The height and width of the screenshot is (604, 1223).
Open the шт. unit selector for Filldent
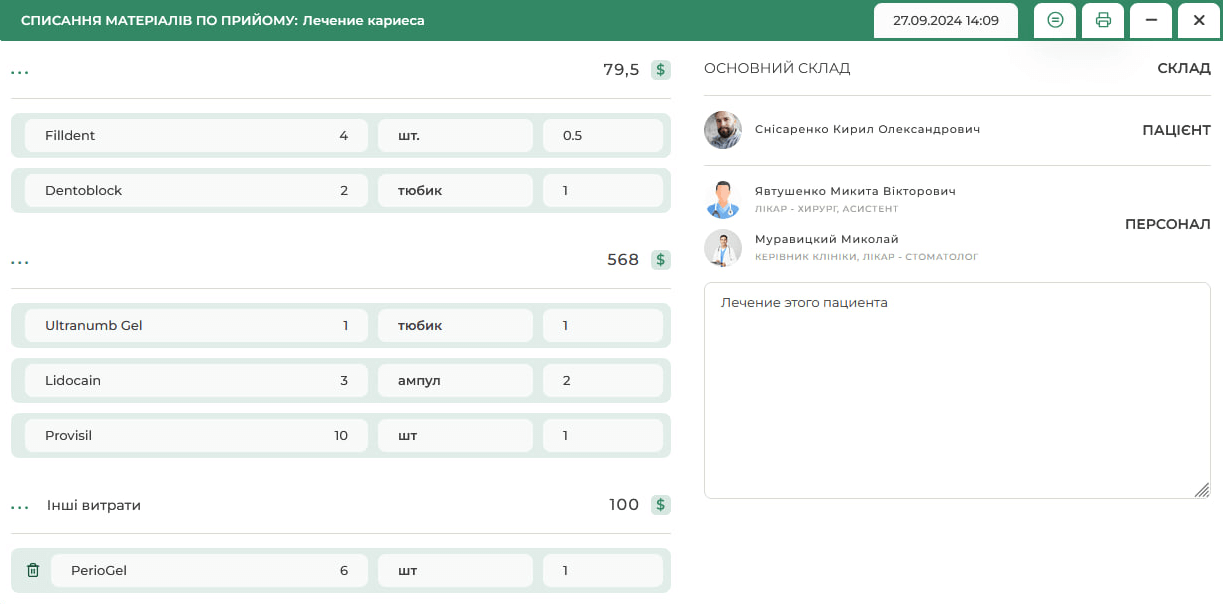pyautogui.click(x=455, y=135)
